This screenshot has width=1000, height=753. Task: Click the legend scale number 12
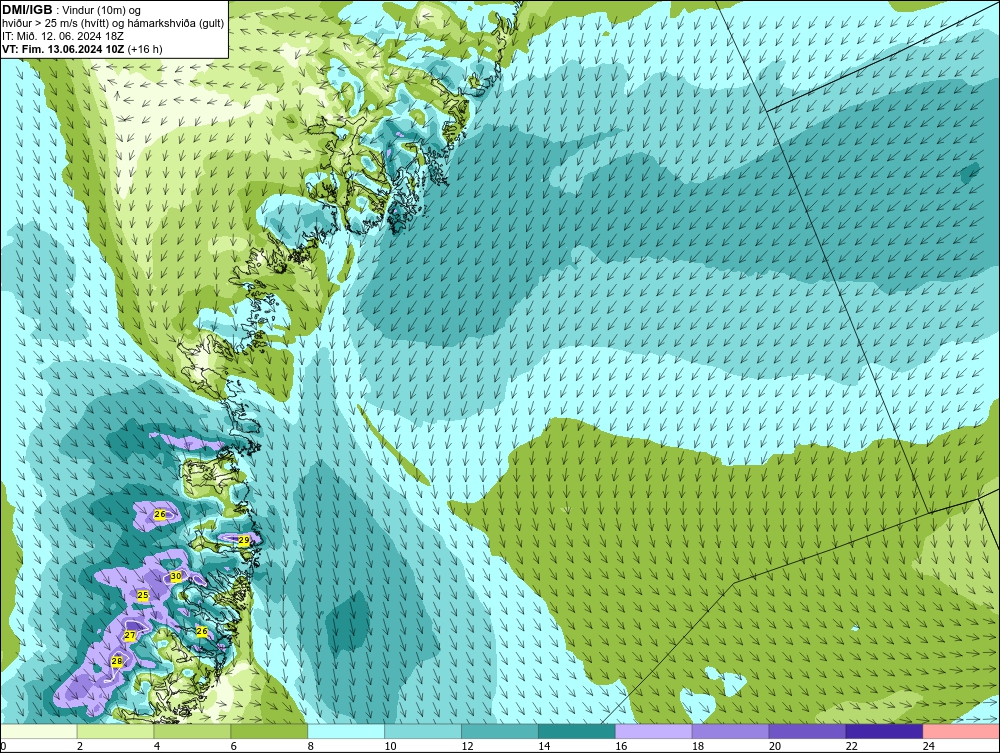click(x=467, y=746)
